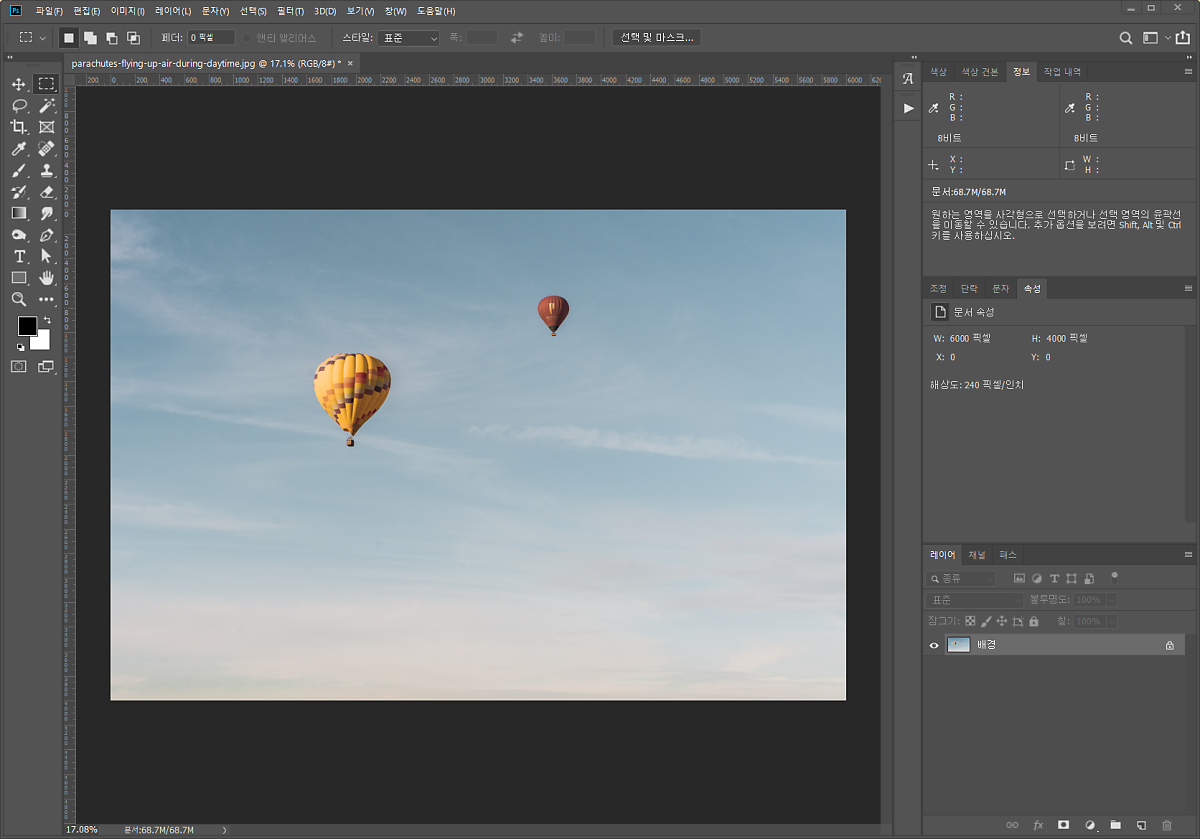
Task: Click the 페더 input field
Action: pyautogui.click(x=211, y=38)
